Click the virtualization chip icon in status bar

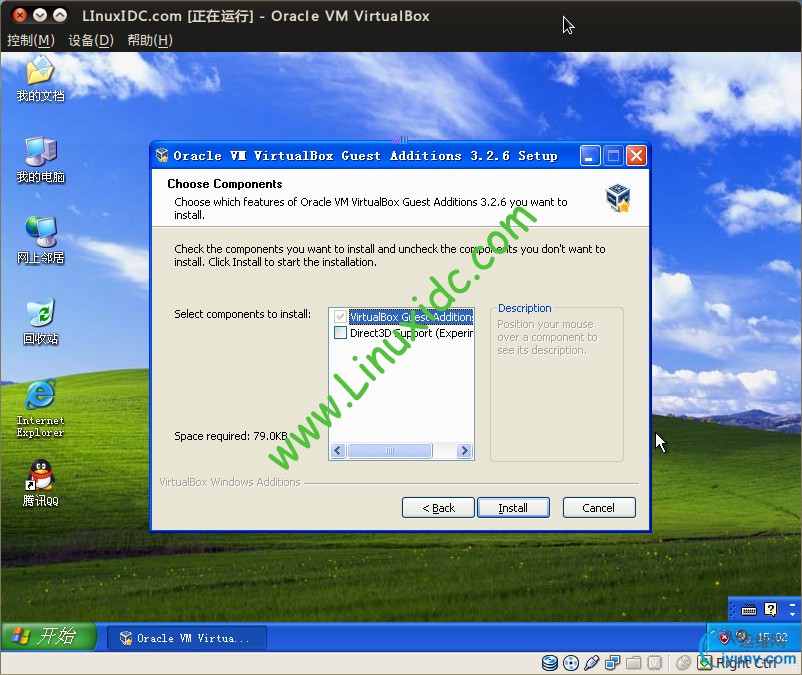click(x=654, y=663)
